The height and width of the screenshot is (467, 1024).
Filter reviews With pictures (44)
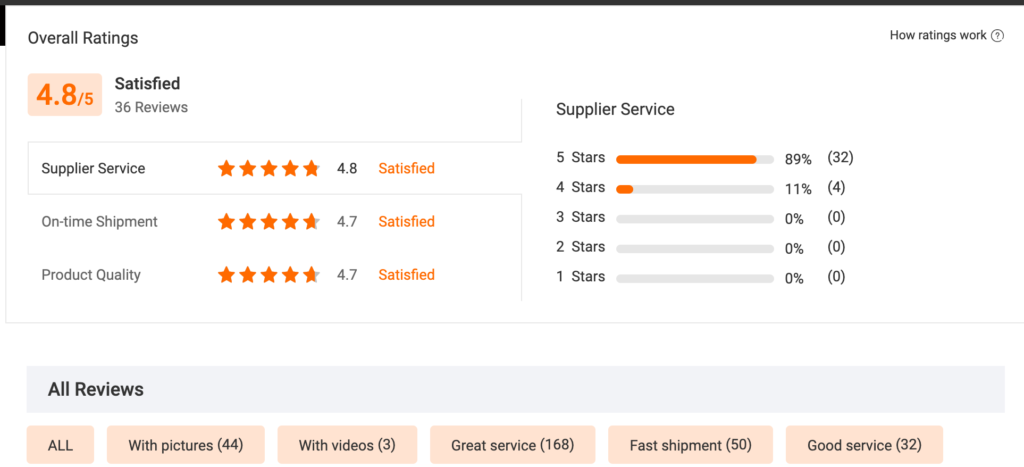185,445
